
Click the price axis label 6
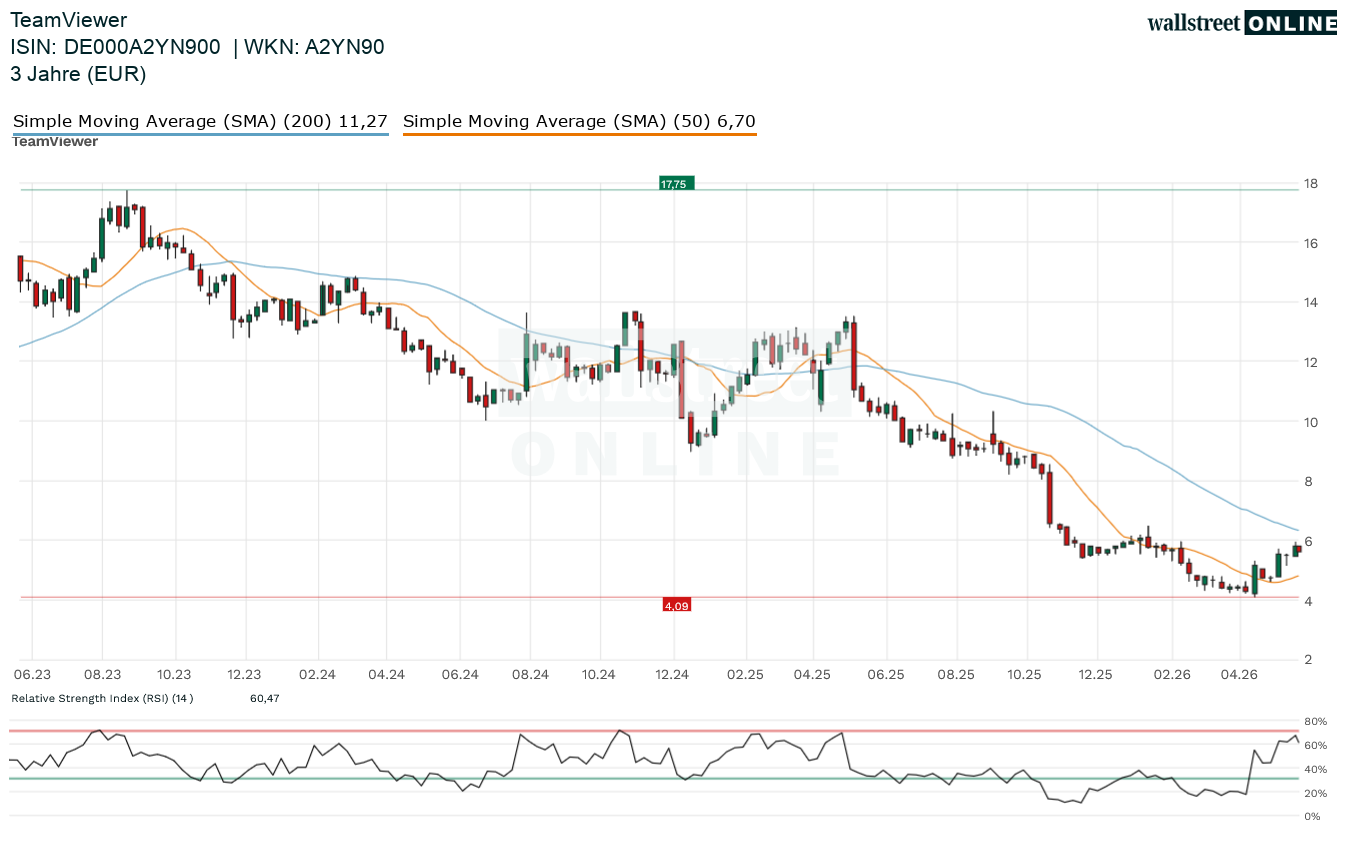(x=1306, y=541)
